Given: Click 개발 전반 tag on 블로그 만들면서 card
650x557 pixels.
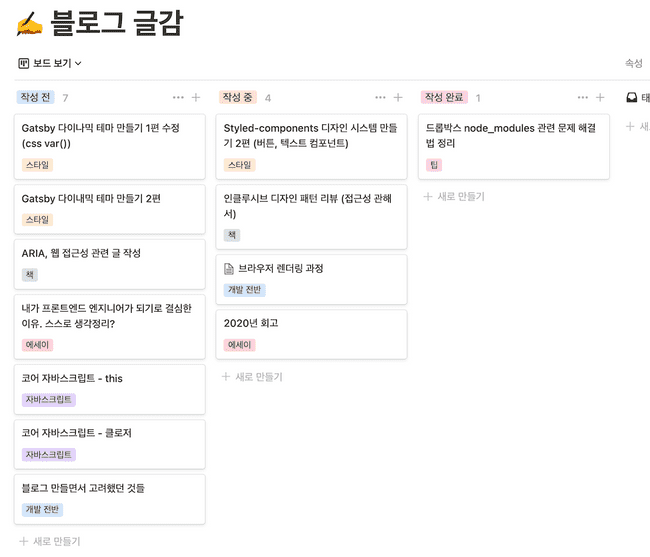Looking at the screenshot, I should click(x=42, y=509).
